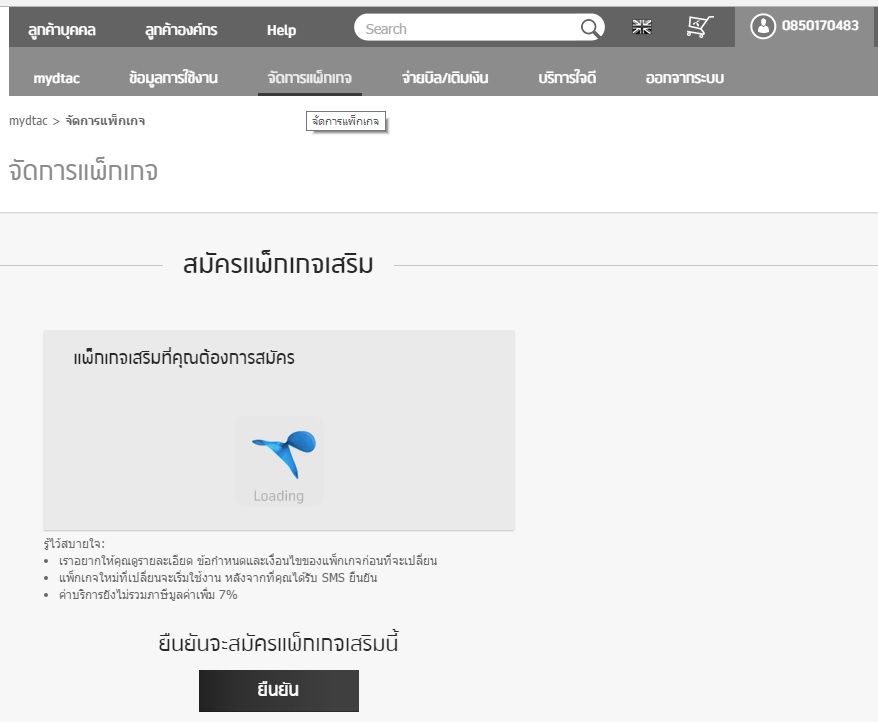Image resolution: width=878 pixels, height=722 pixels.
Task: Click the bullet about SMS ยืนยัน
Action: [218, 577]
